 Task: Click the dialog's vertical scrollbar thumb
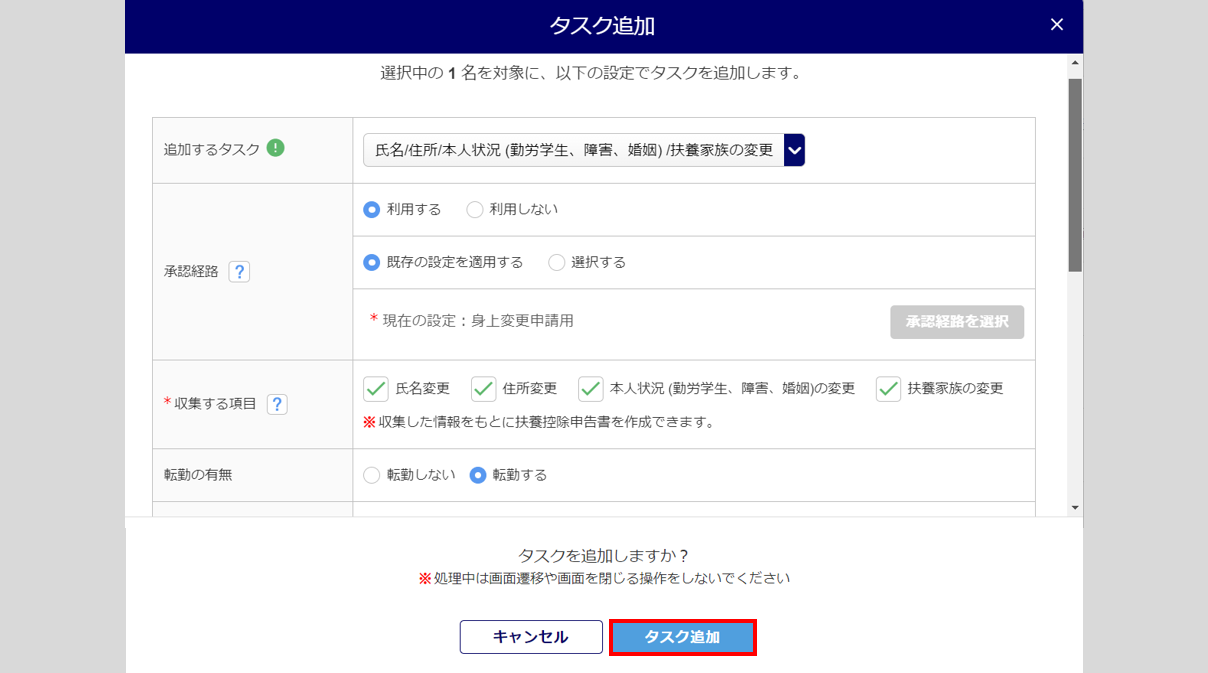click(x=1075, y=175)
